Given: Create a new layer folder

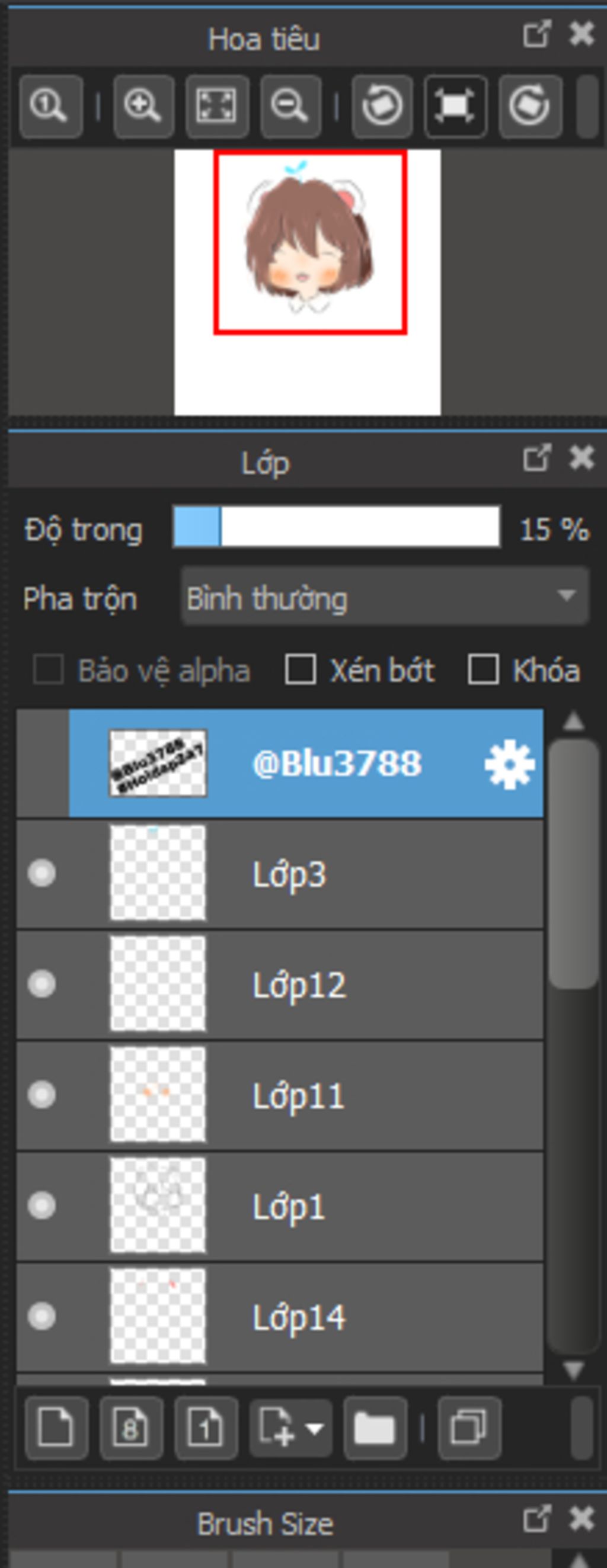Looking at the screenshot, I should click(374, 1428).
